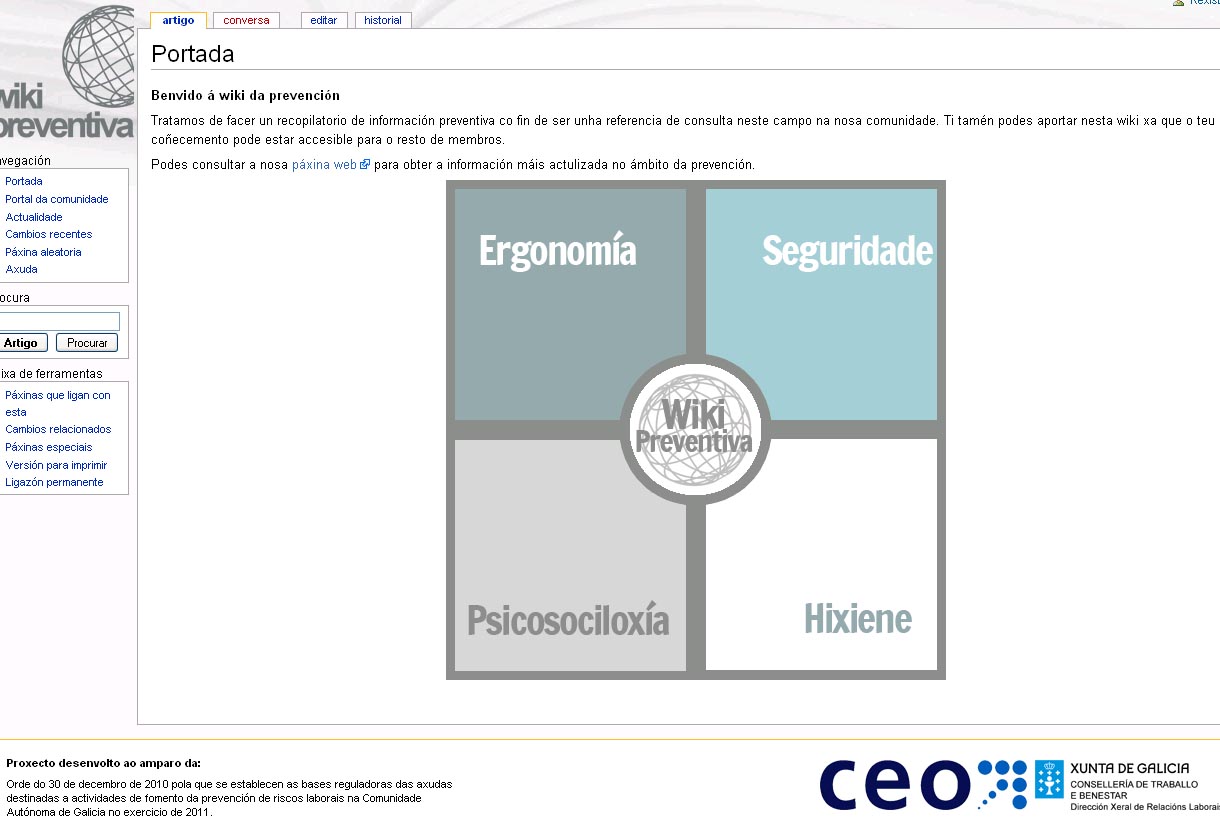Open Páxinas que ligan con esta

58,403
